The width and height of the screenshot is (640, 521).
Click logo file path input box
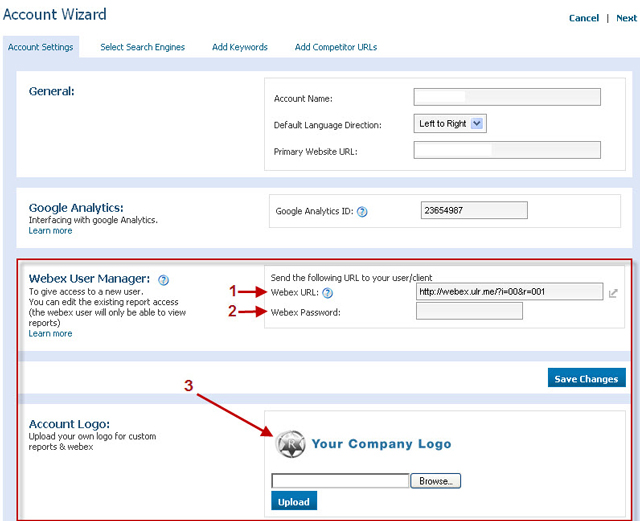340,481
